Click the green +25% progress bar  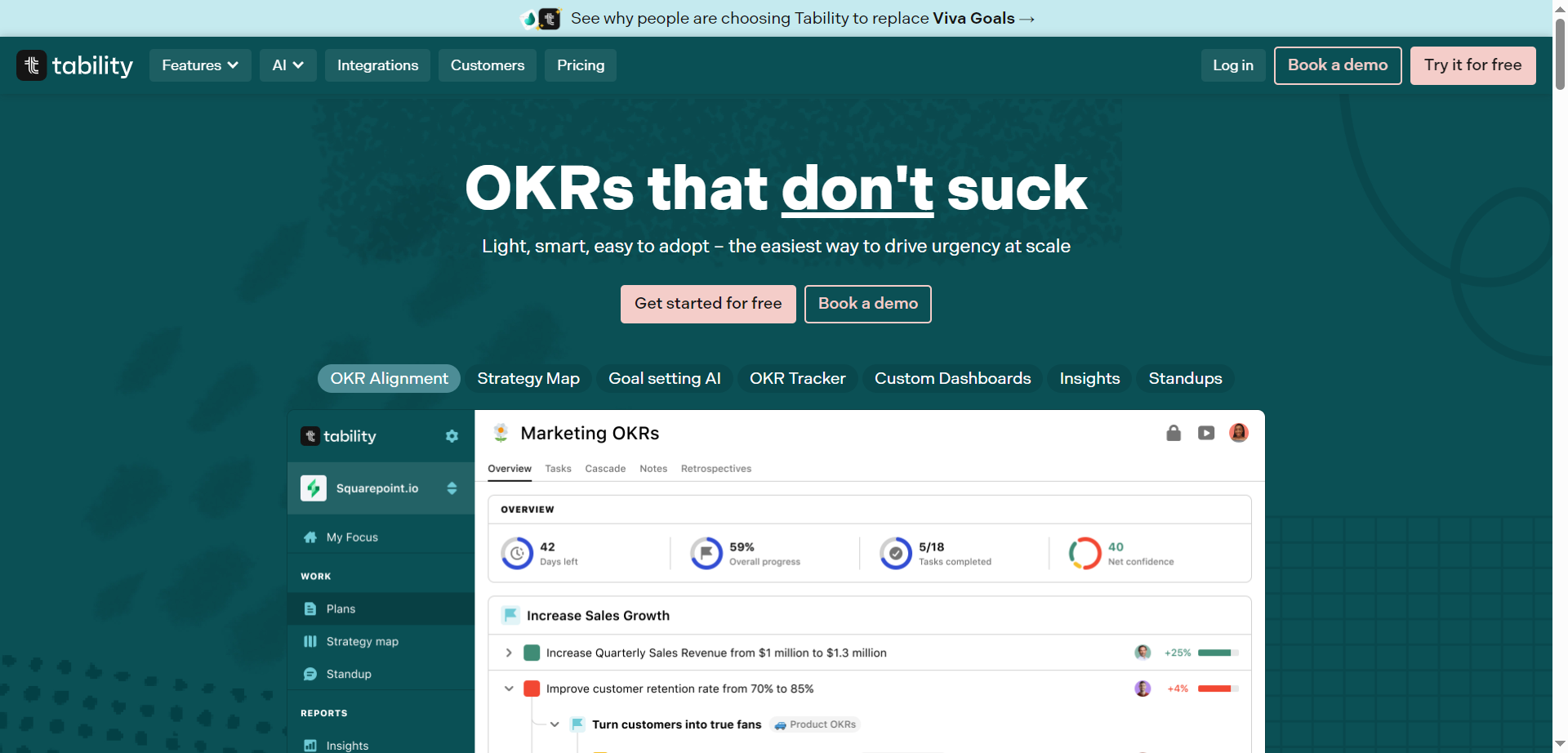tap(1218, 653)
